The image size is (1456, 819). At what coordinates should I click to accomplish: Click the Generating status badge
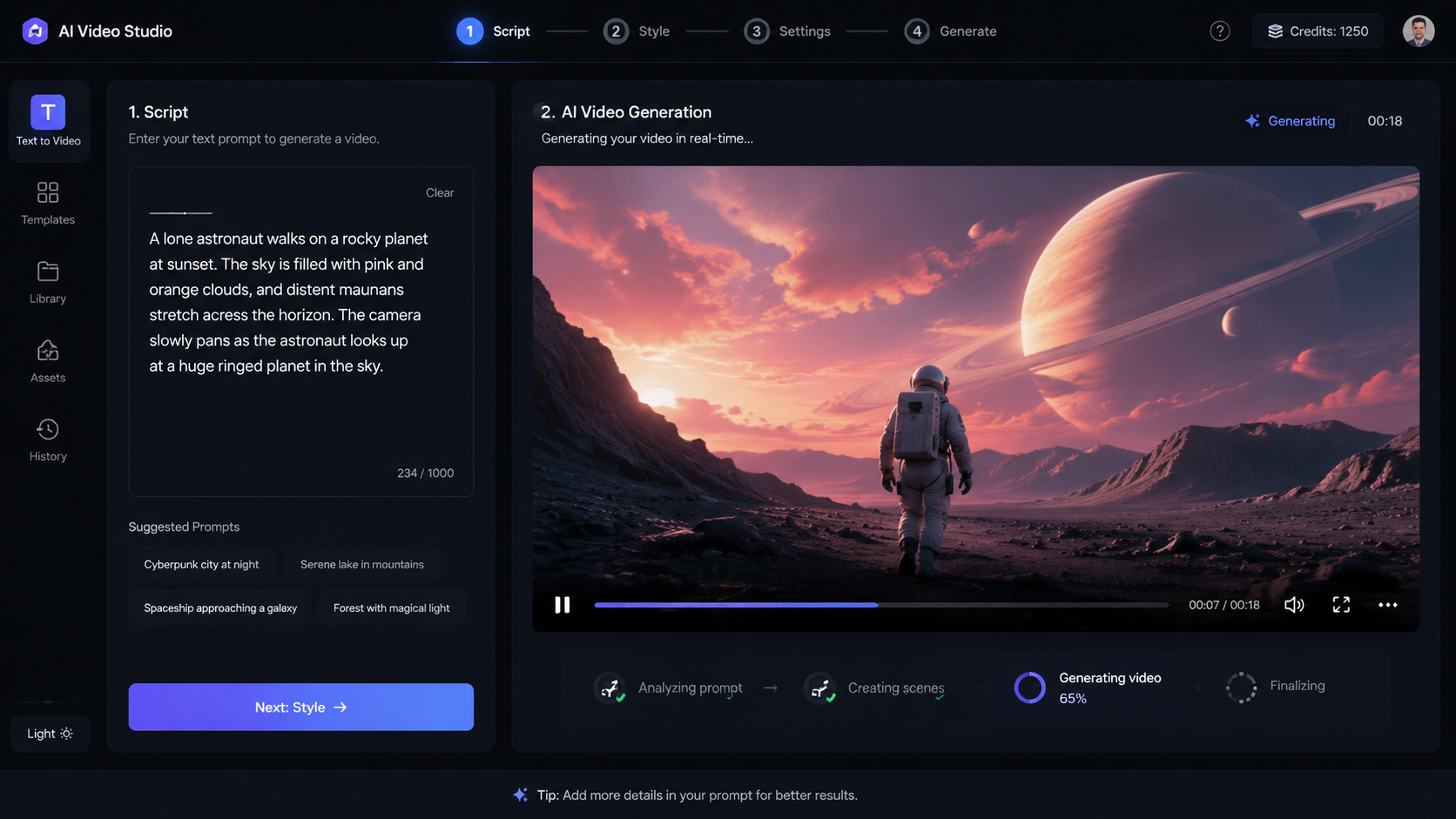pyautogui.click(x=1290, y=121)
